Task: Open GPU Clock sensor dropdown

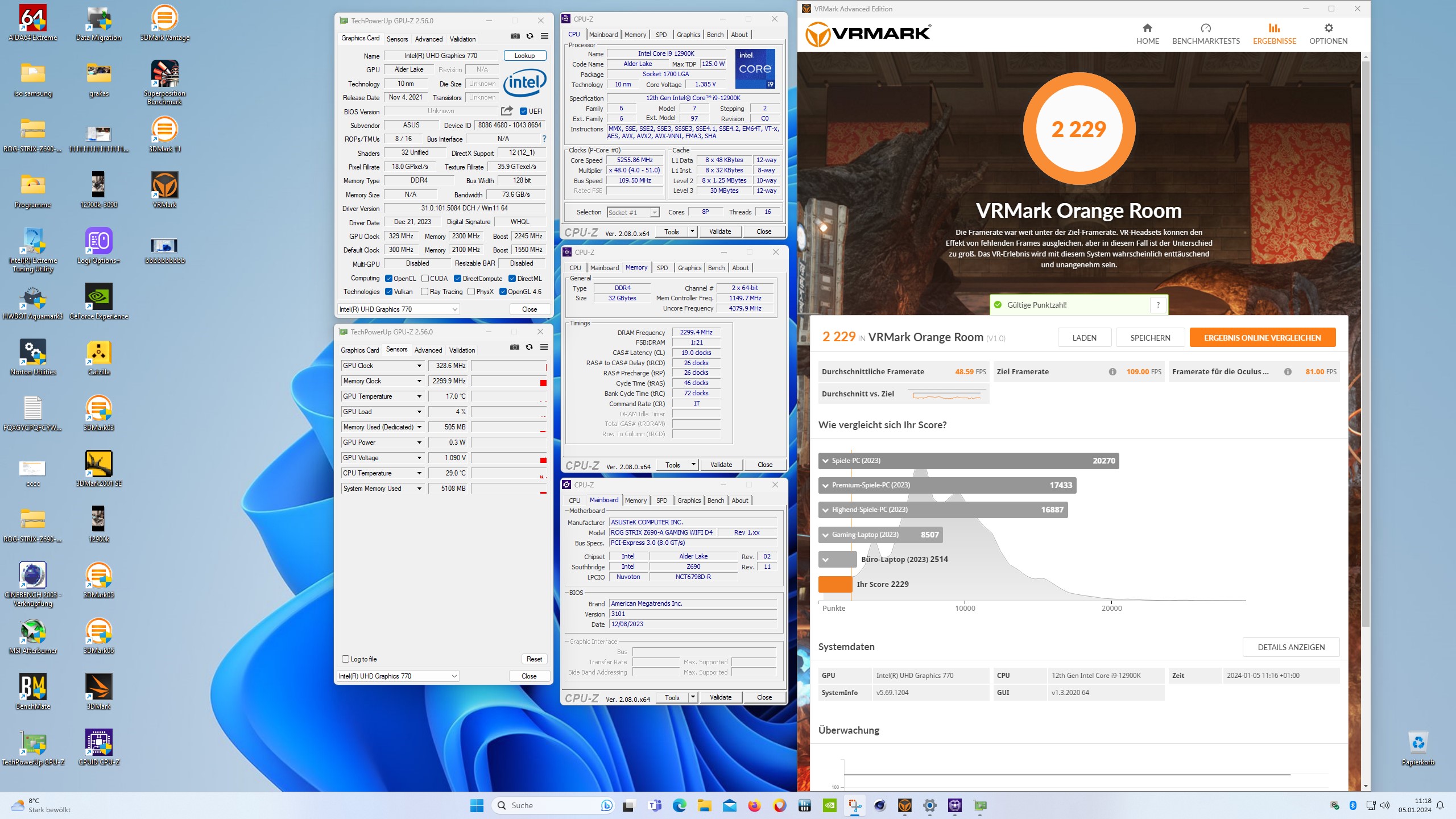Action: (x=419, y=366)
